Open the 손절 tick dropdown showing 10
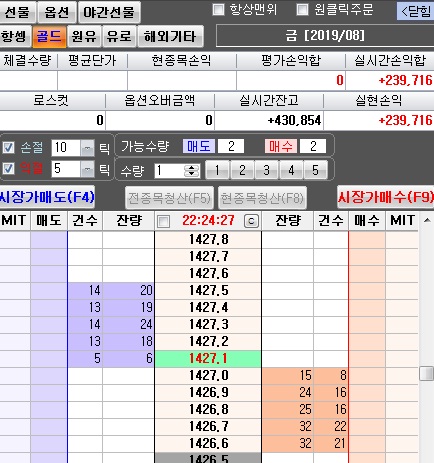 pos(87,148)
